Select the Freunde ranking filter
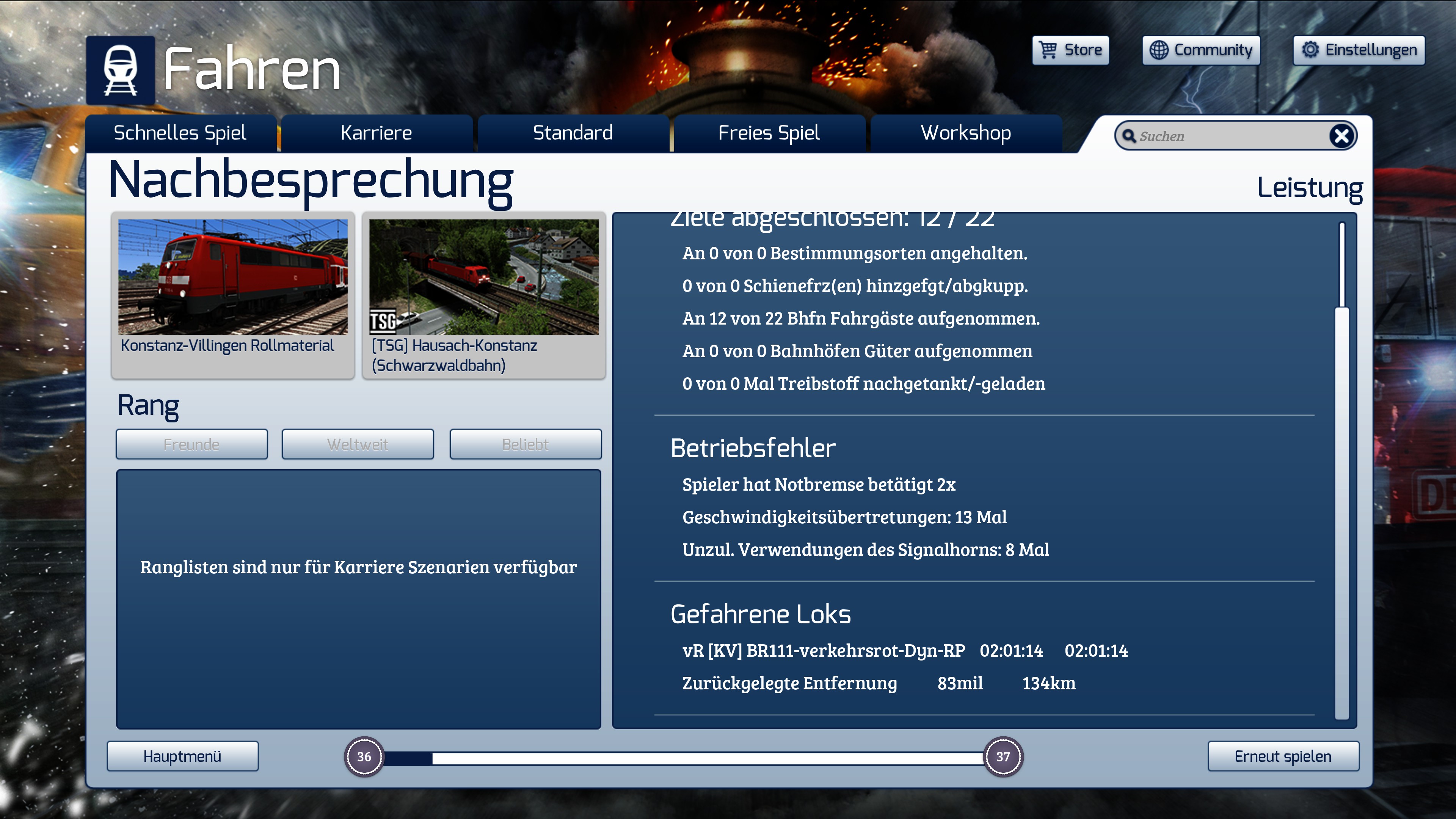This screenshot has width=1456, height=819. pyautogui.click(x=191, y=444)
